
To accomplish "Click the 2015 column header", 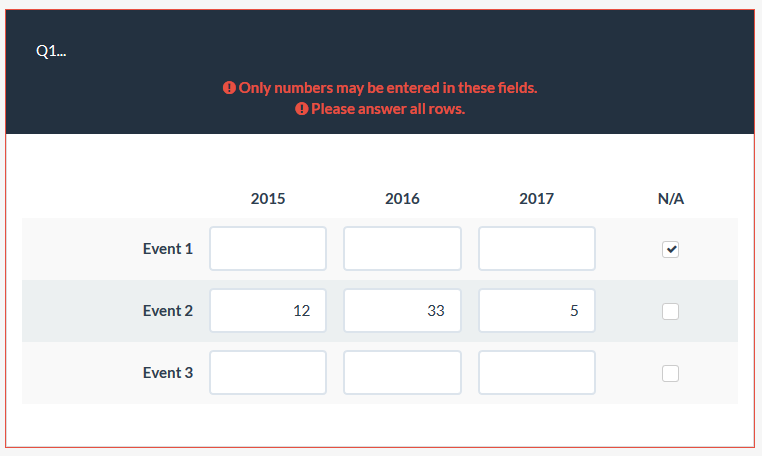I will coord(268,199).
